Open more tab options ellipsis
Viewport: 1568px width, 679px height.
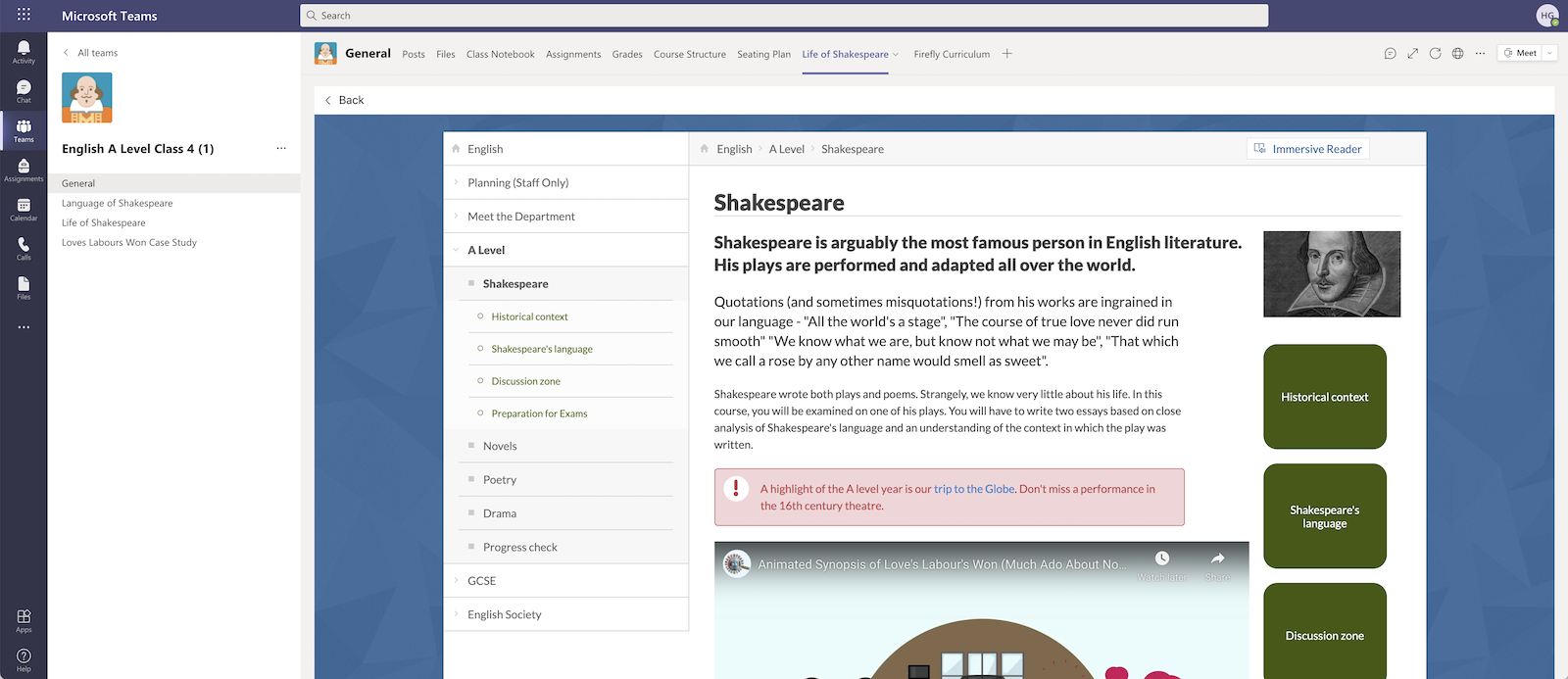pos(1480,54)
